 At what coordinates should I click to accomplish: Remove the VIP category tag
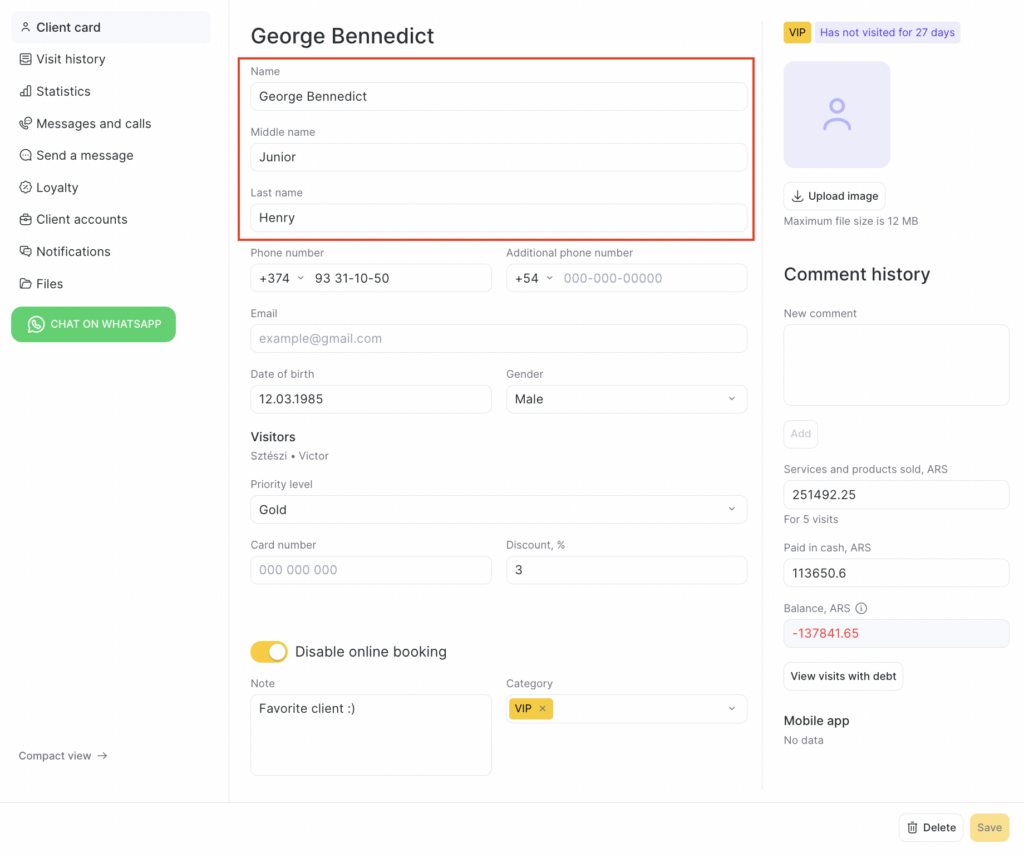click(x=543, y=709)
